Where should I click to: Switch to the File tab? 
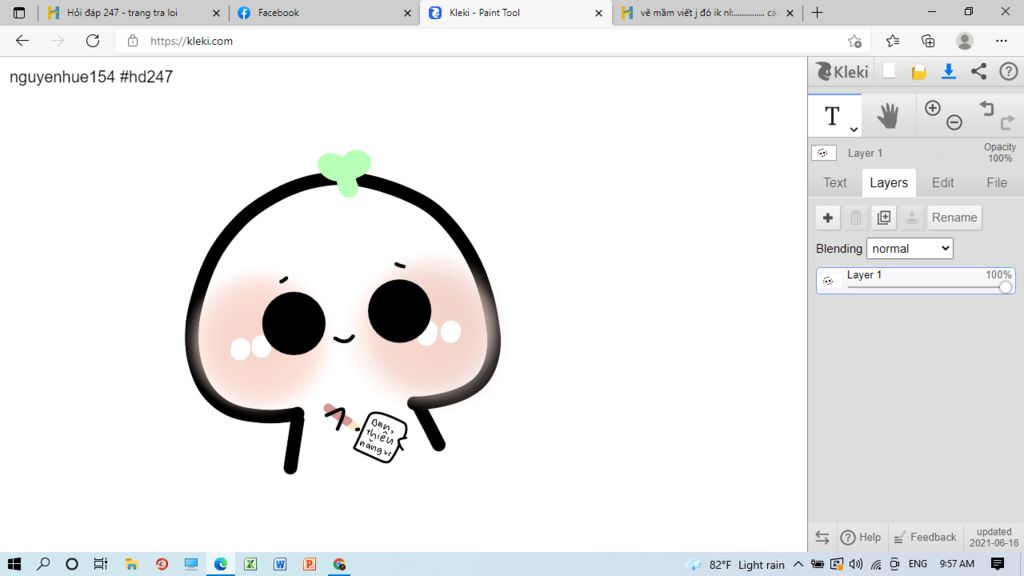(996, 183)
